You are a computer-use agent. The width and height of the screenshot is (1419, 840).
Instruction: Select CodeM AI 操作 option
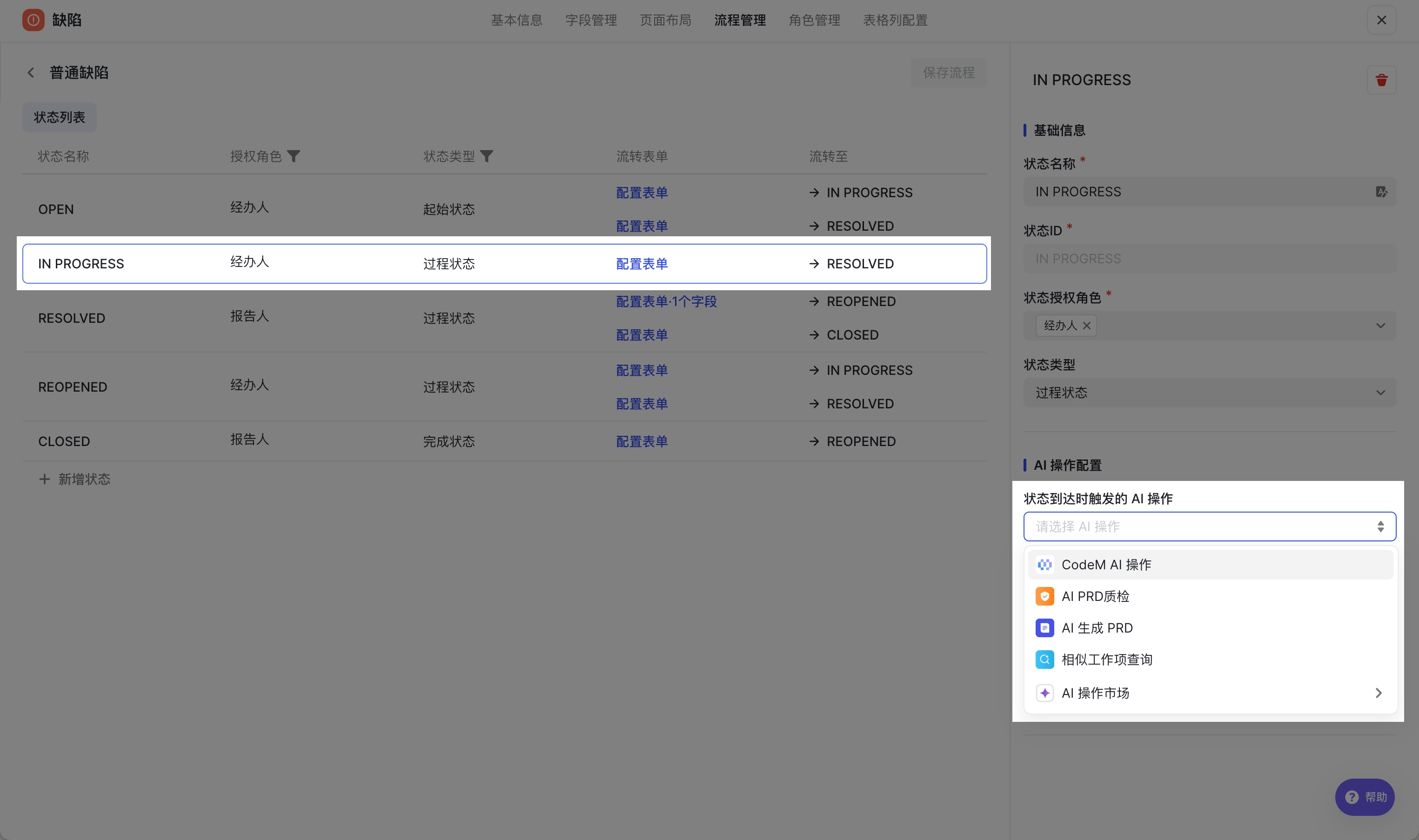coord(1210,564)
